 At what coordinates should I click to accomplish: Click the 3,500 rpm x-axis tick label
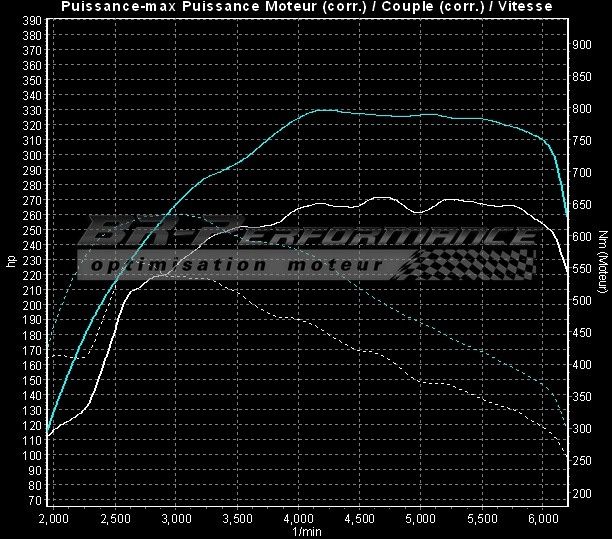(236, 519)
